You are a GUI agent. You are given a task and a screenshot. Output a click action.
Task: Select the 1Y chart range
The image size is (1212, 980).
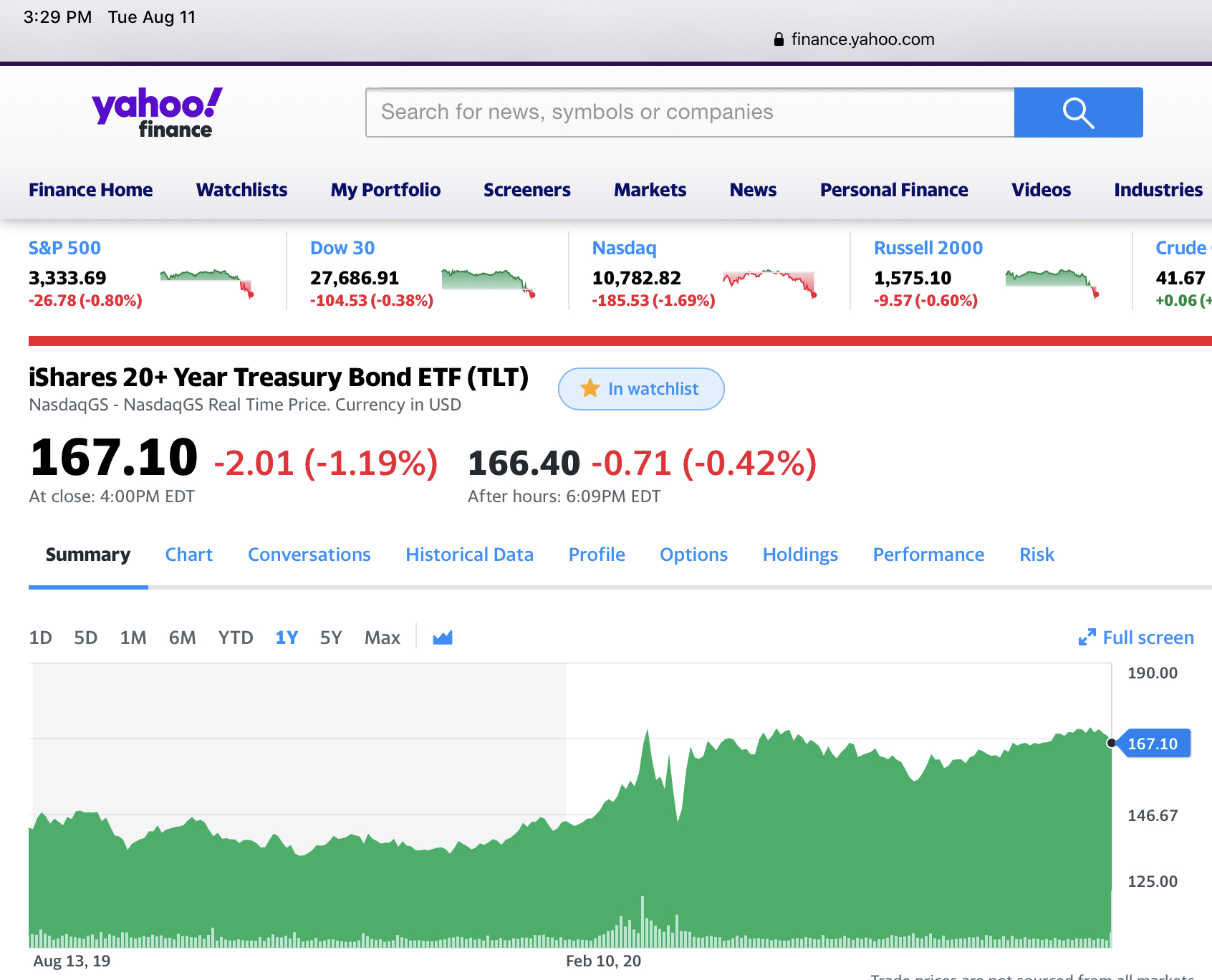pyautogui.click(x=287, y=638)
